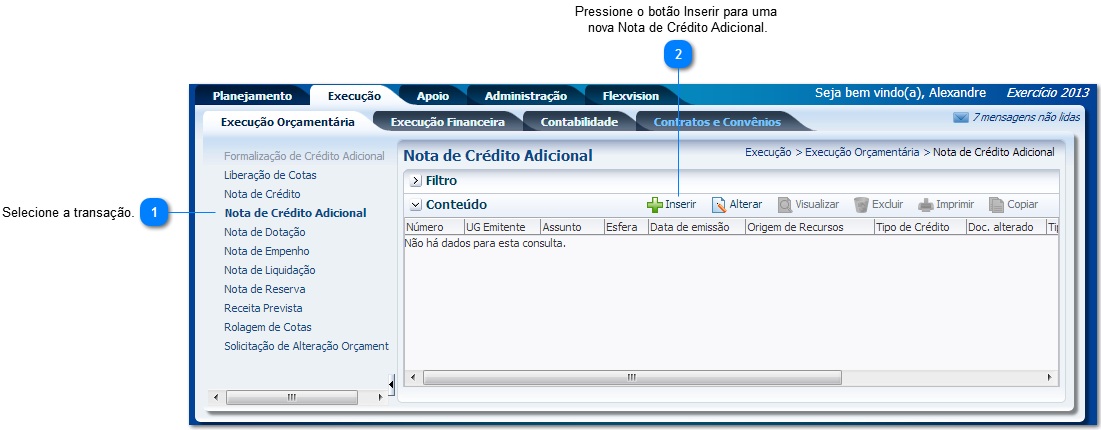Screen dimensions: 1101x430
Task: Click the table horizontal scrollbar thumb
Action: pos(631,377)
